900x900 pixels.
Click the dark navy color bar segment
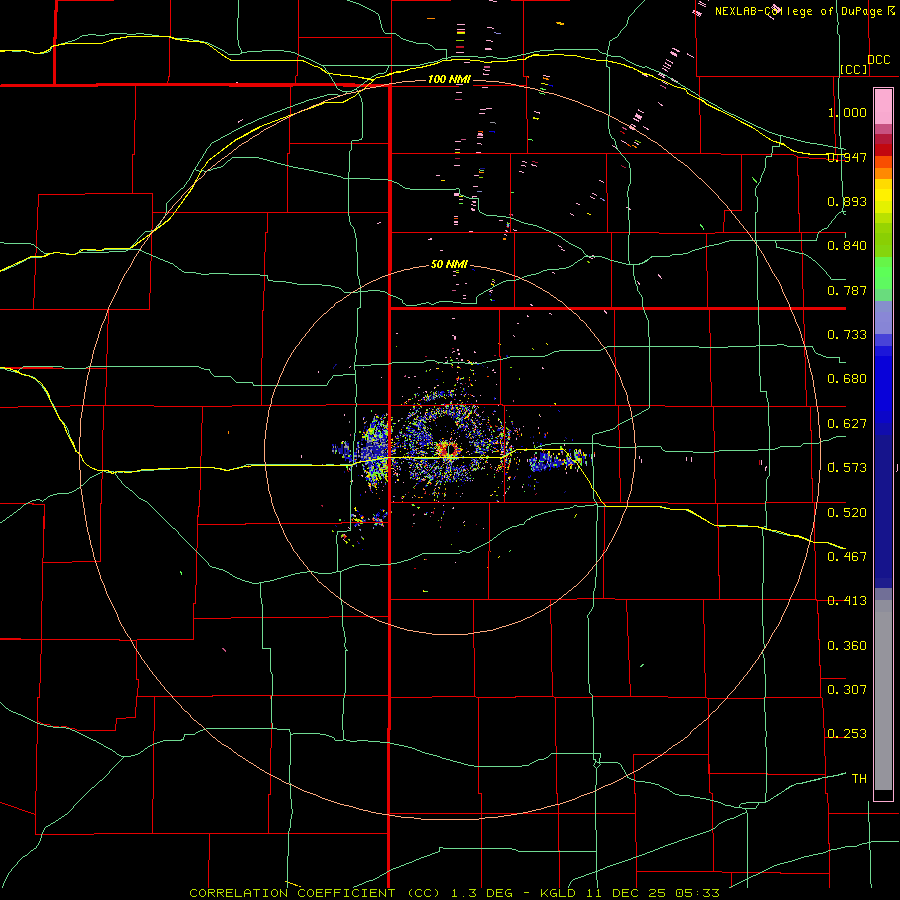pyautogui.click(x=883, y=511)
